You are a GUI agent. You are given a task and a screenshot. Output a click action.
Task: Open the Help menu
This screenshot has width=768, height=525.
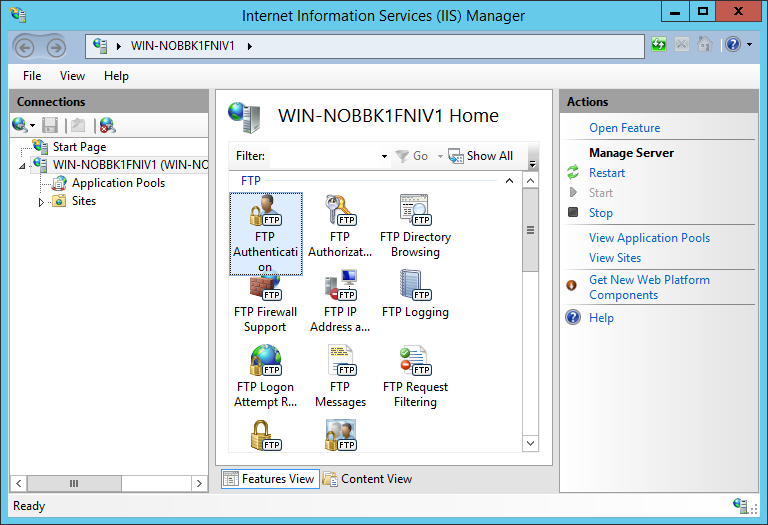[x=116, y=76]
